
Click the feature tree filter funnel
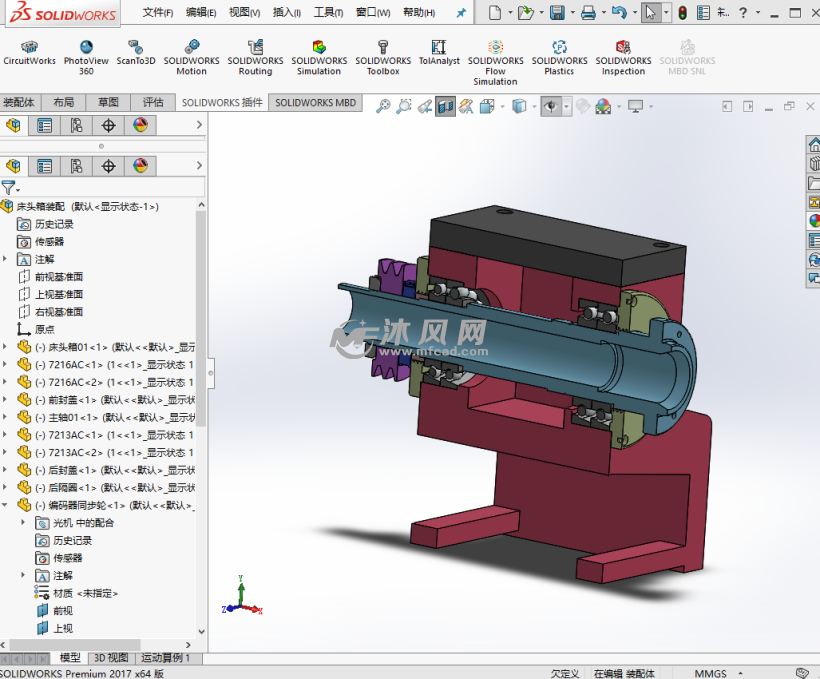pos(8,187)
